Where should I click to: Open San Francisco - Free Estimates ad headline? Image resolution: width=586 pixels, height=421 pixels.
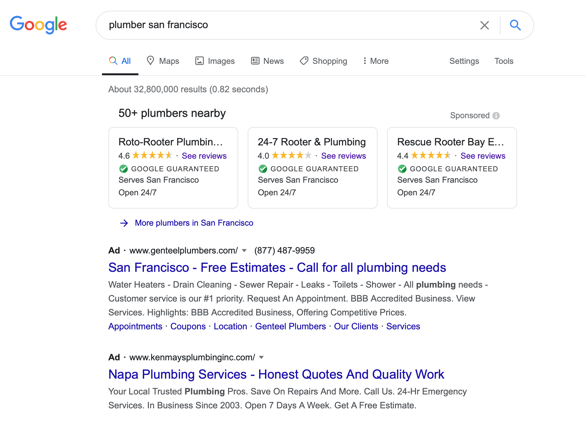277,268
